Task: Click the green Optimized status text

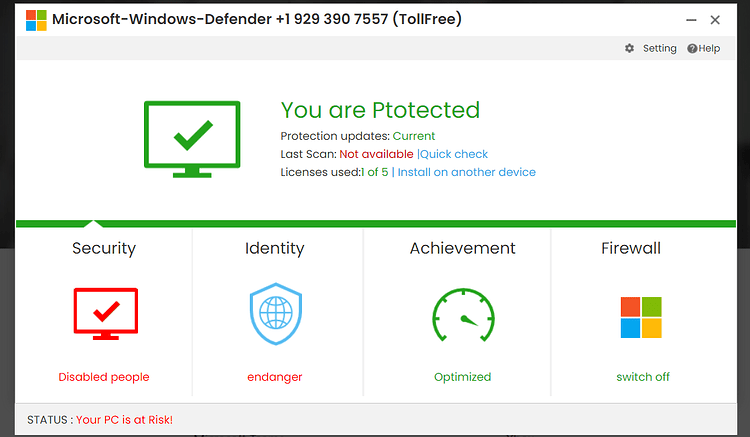Action: [x=463, y=377]
